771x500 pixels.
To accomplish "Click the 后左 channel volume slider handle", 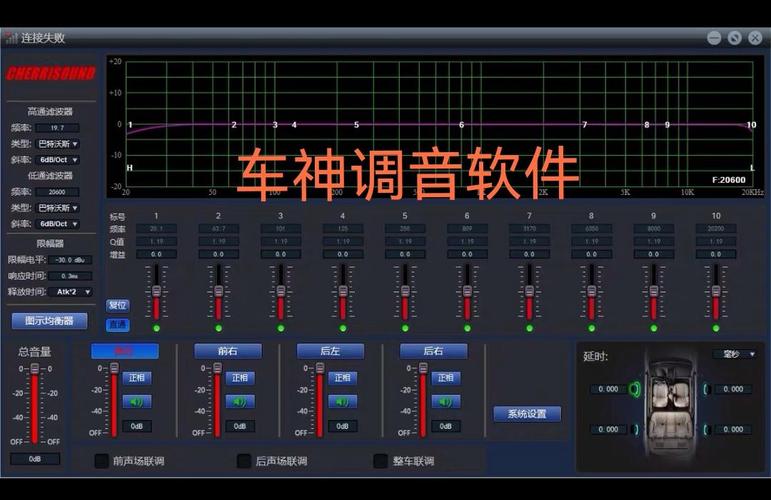I will click(320, 368).
